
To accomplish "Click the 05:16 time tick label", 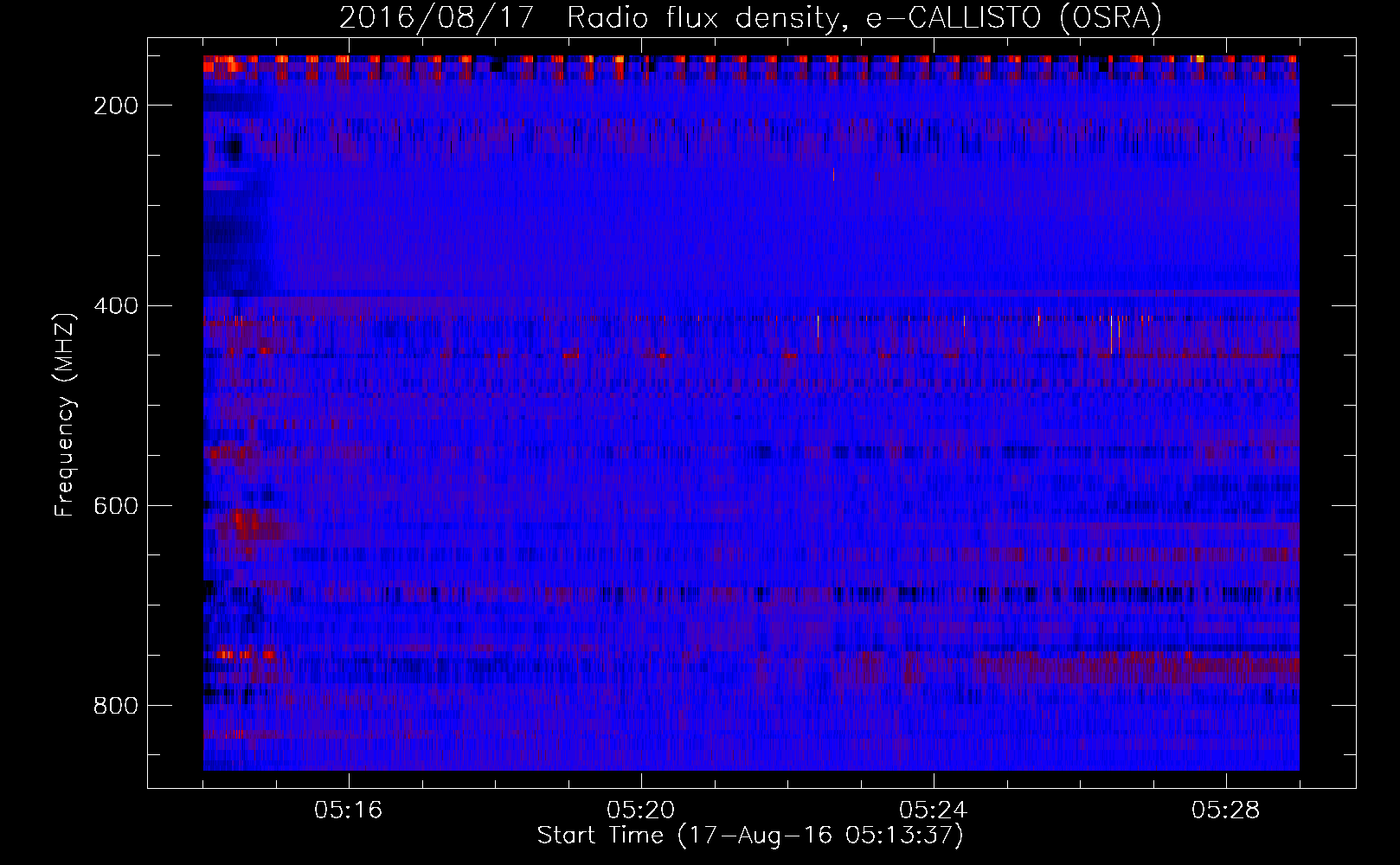I will coord(349,811).
